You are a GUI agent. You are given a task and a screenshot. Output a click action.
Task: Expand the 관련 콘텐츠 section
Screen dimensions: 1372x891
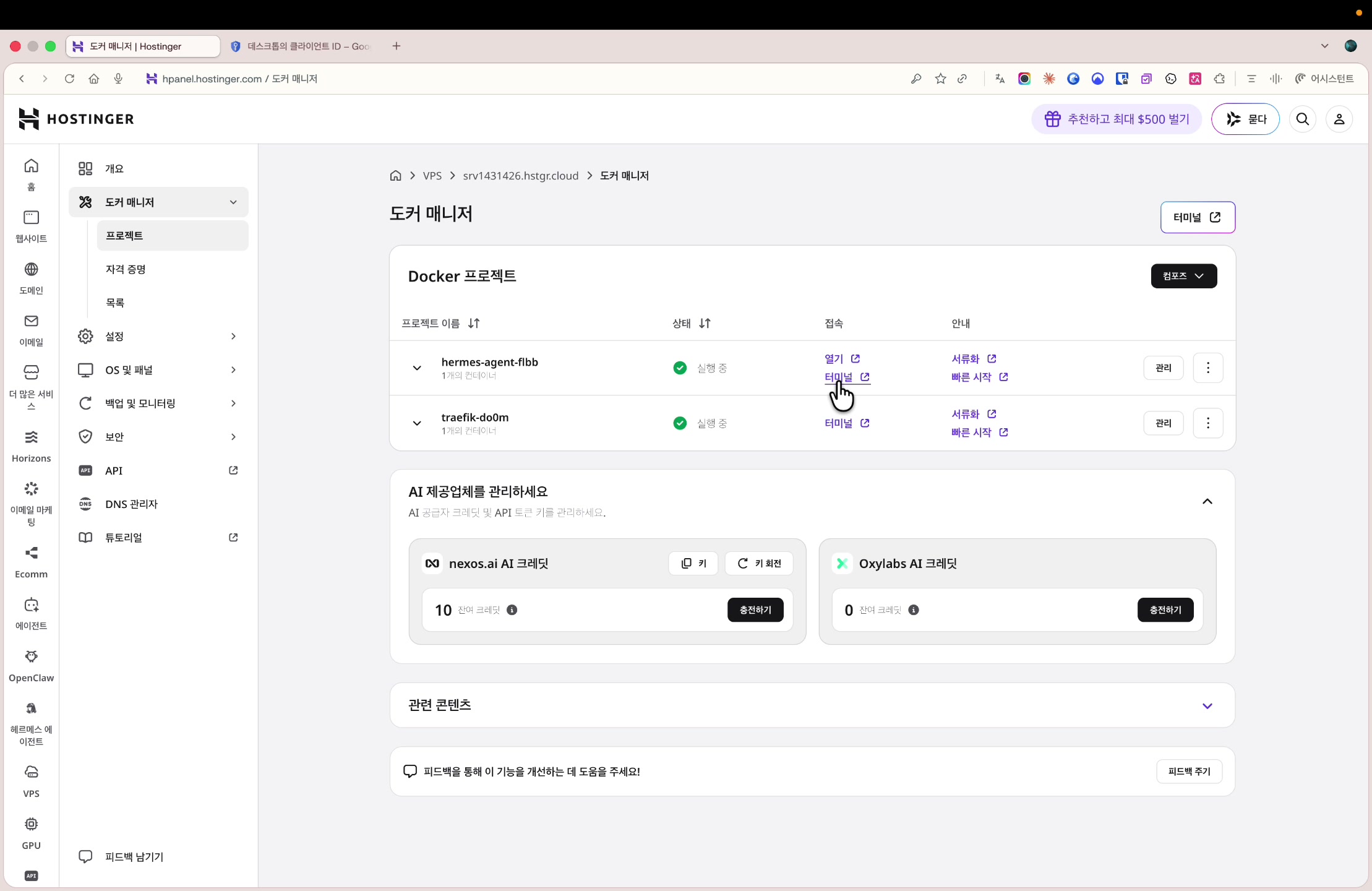[x=1207, y=706]
